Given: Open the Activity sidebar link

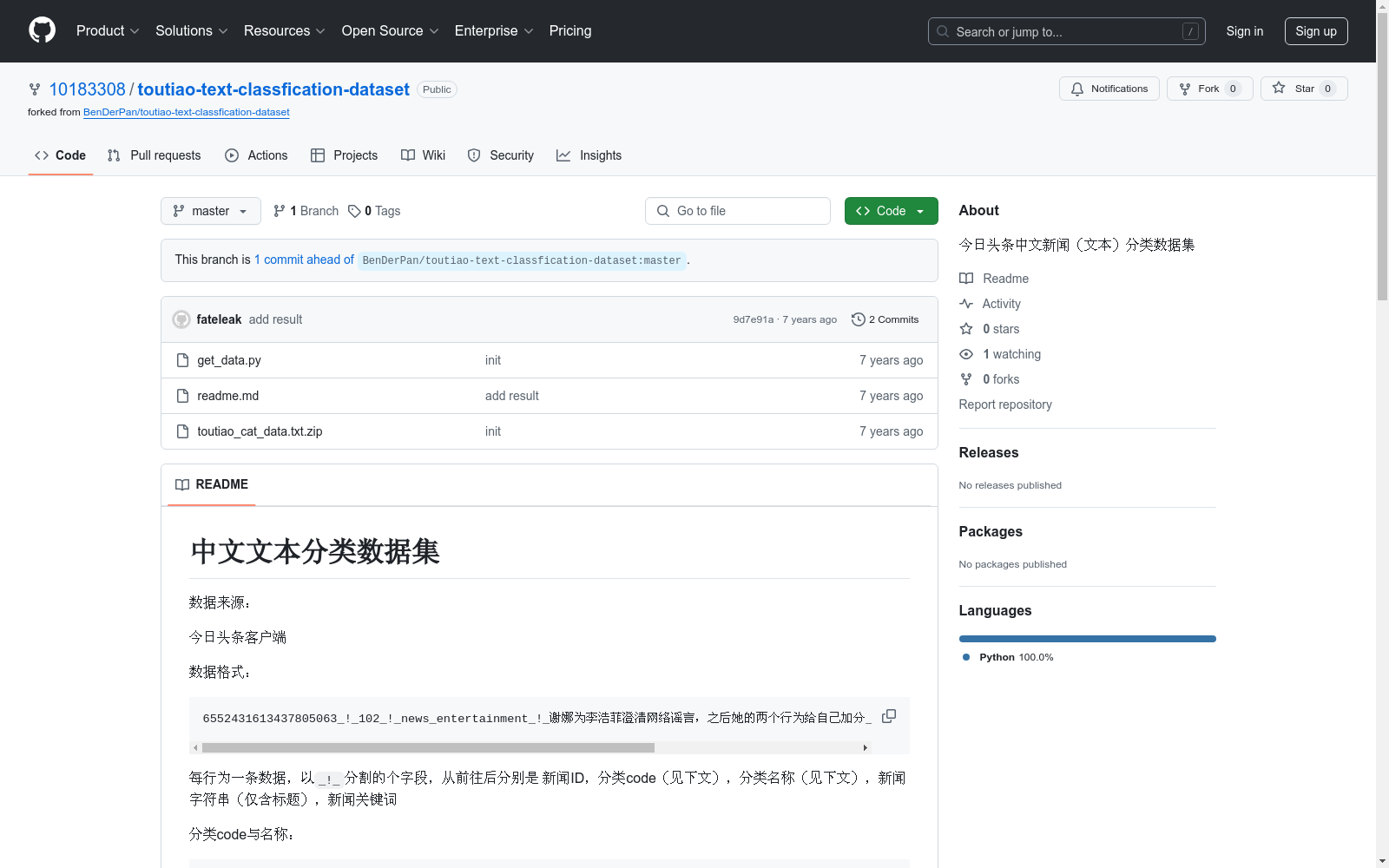Looking at the screenshot, I should [x=991, y=304].
